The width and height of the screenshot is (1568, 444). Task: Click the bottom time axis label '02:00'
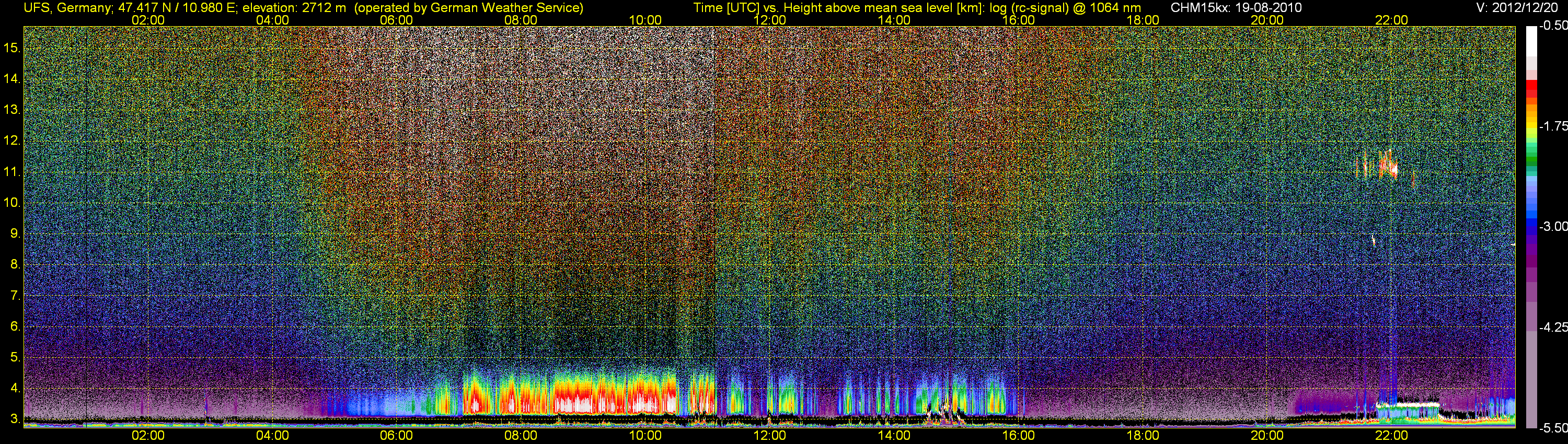click(x=148, y=436)
